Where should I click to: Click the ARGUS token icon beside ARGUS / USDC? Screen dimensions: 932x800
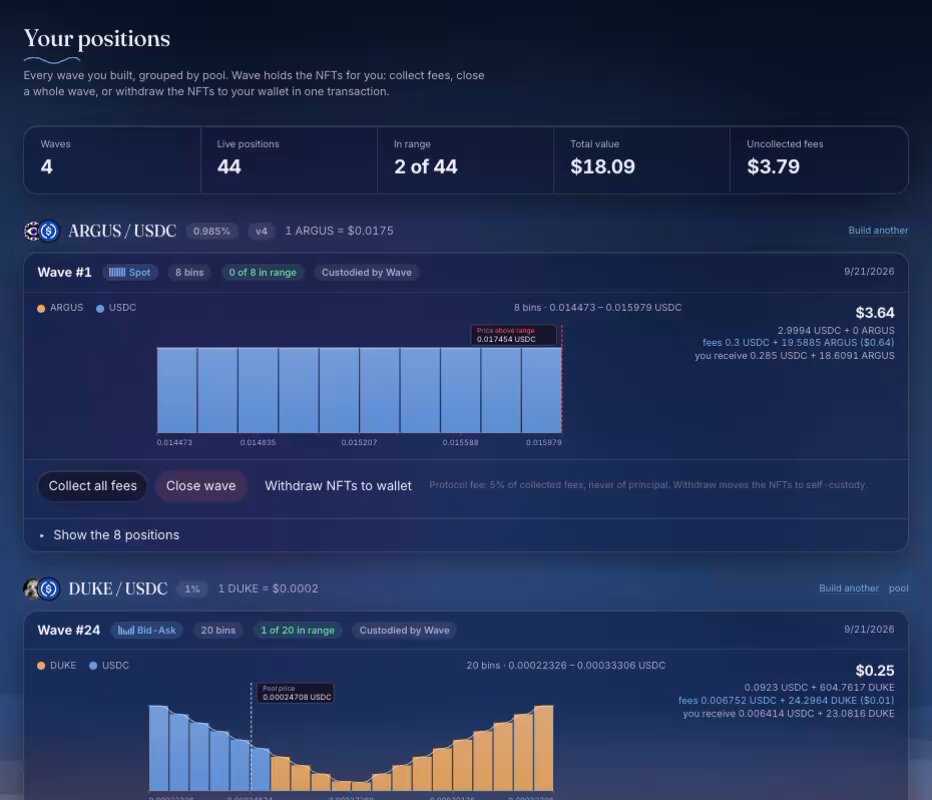click(32, 231)
